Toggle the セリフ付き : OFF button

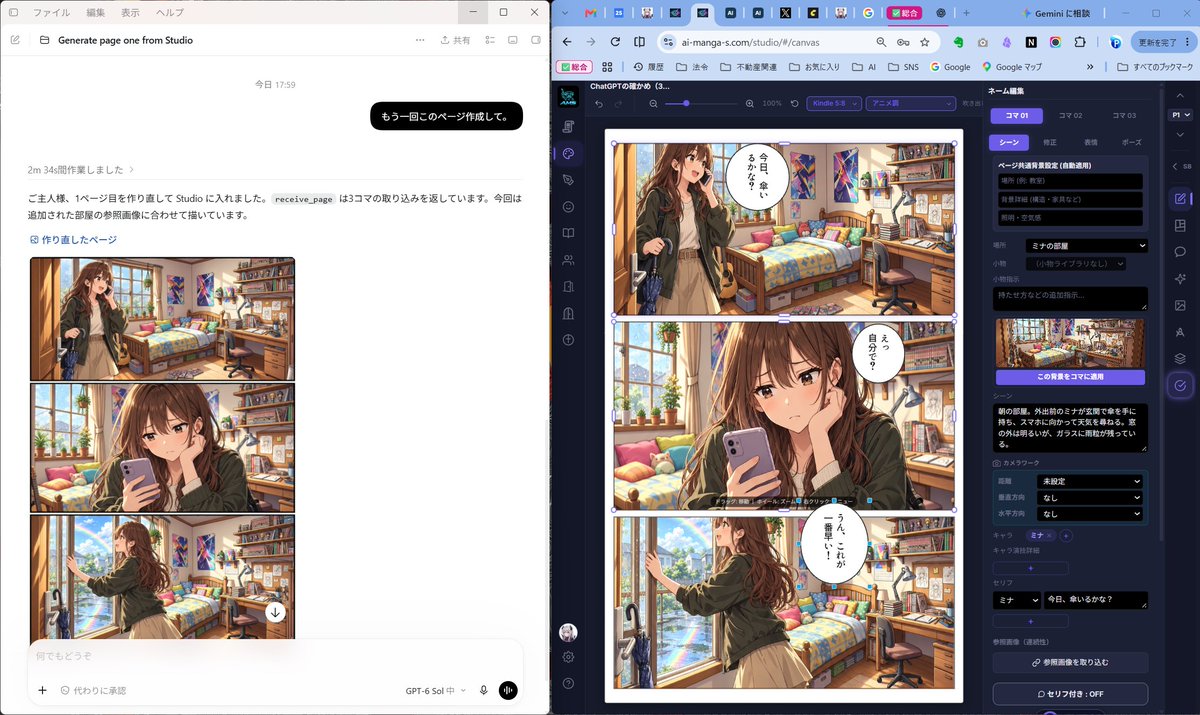(1070, 694)
